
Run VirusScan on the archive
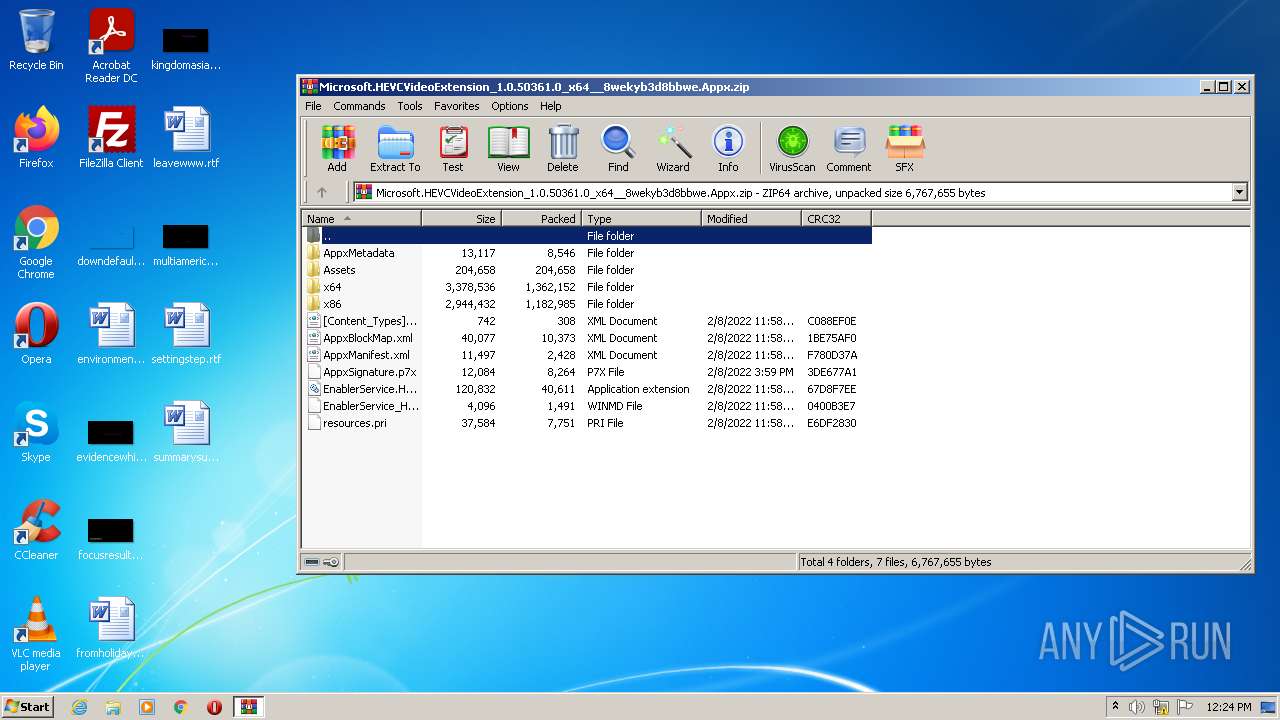[792, 148]
